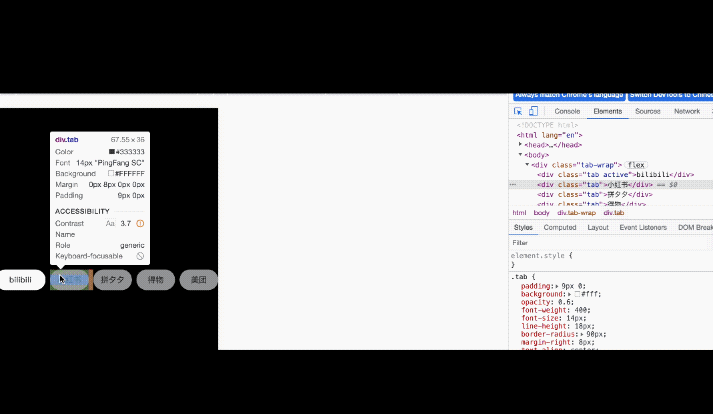The width and height of the screenshot is (713, 414).
Task: Activate the inspect element picker icon
Action: pyautogui.click(x=518, y=111)
